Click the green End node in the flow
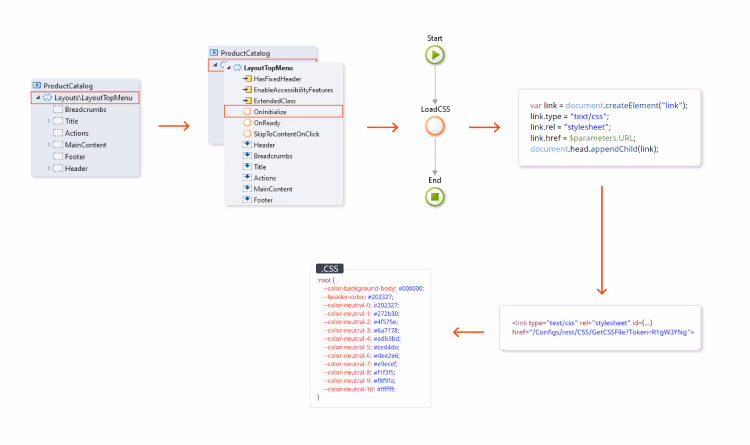Viewport: 750px width, 445px height. tap(435, 197)
